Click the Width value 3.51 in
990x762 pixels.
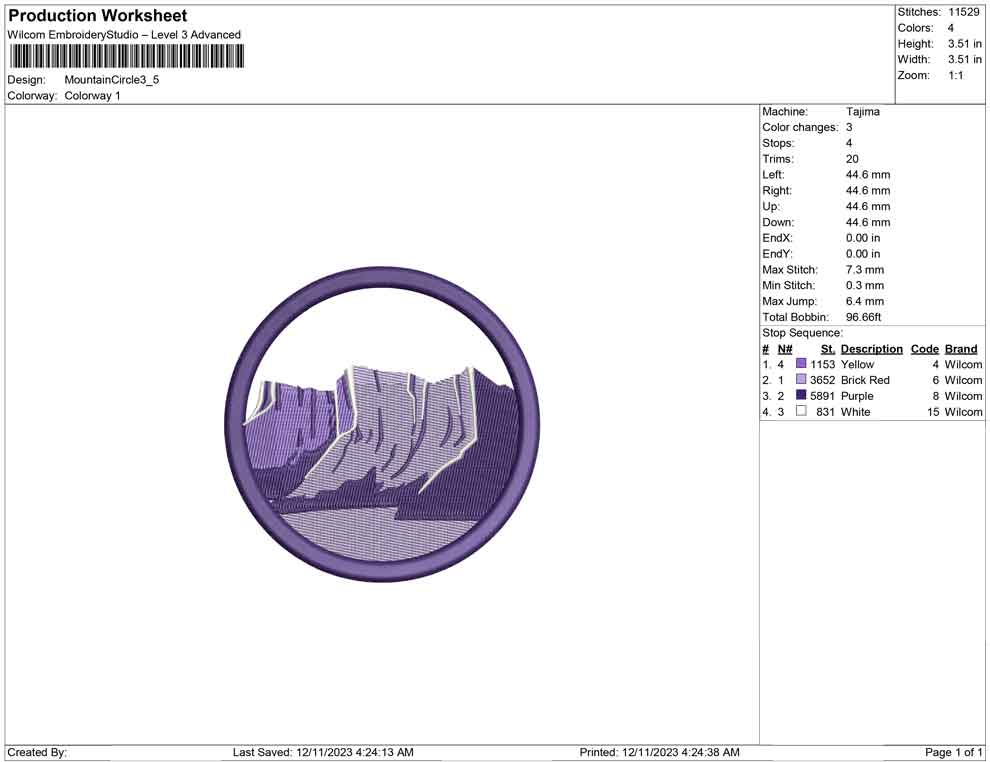click(965, 59)
